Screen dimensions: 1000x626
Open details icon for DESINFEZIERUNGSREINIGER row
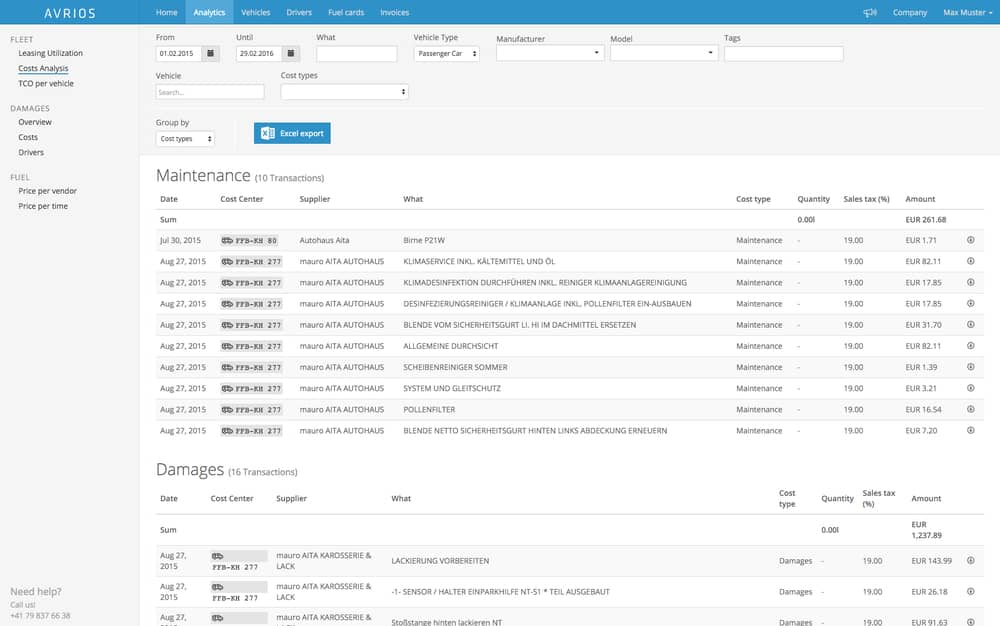(x=971, y=303)
